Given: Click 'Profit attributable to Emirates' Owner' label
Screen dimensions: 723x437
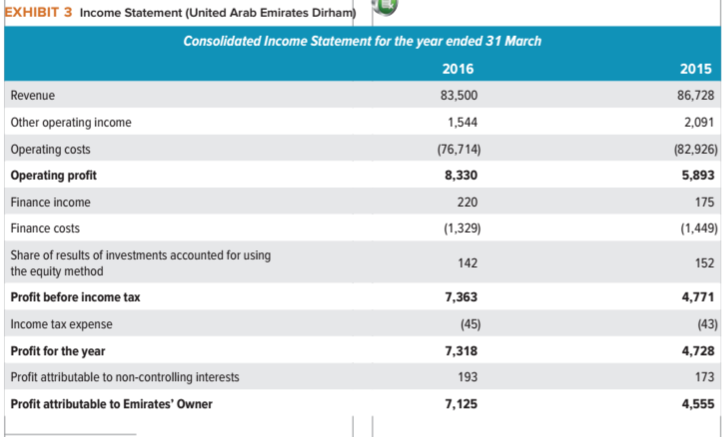Looking at the screenshot, I should (x=112, y=404).
